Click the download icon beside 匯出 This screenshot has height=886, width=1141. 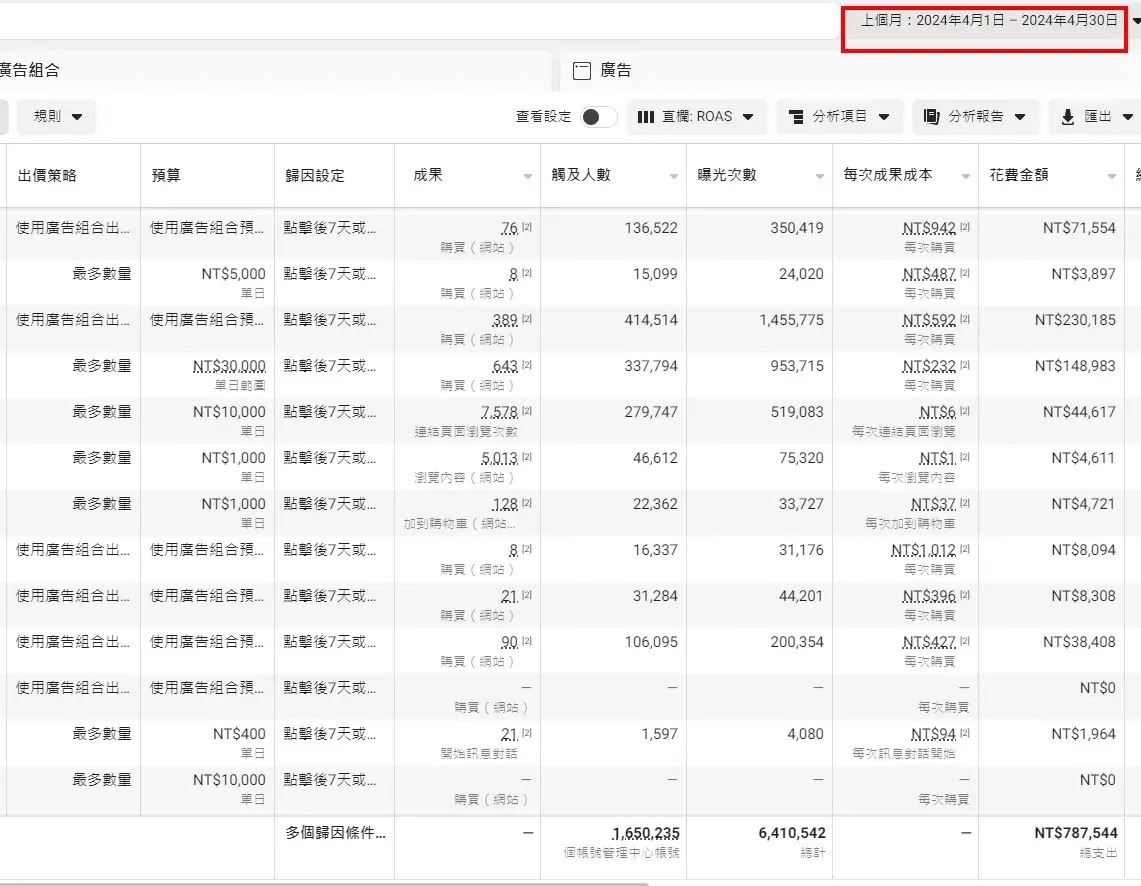click(x=1068, y=116)
